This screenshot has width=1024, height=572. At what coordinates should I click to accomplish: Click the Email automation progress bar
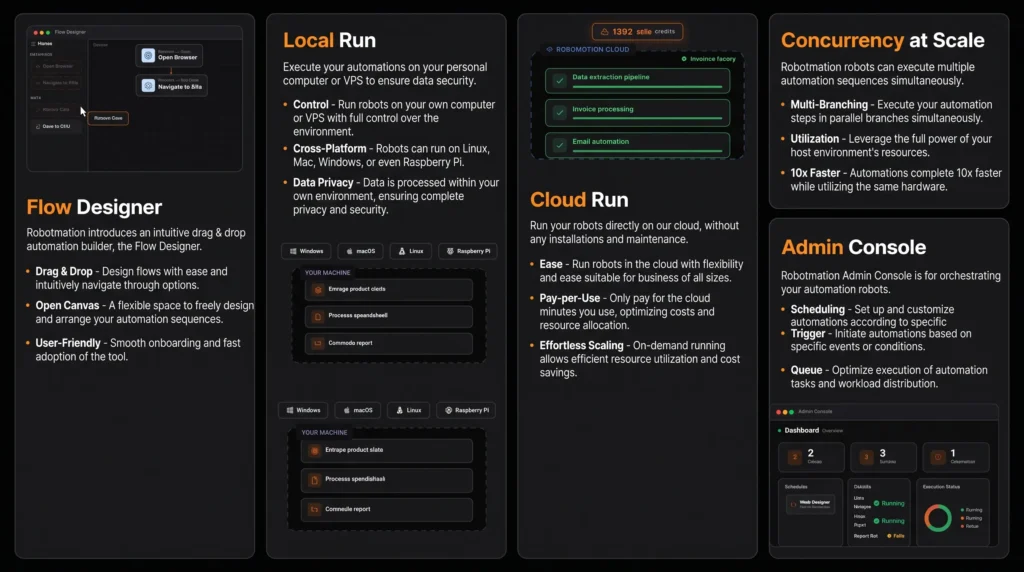pyautogui.click(x=647, y=151)
